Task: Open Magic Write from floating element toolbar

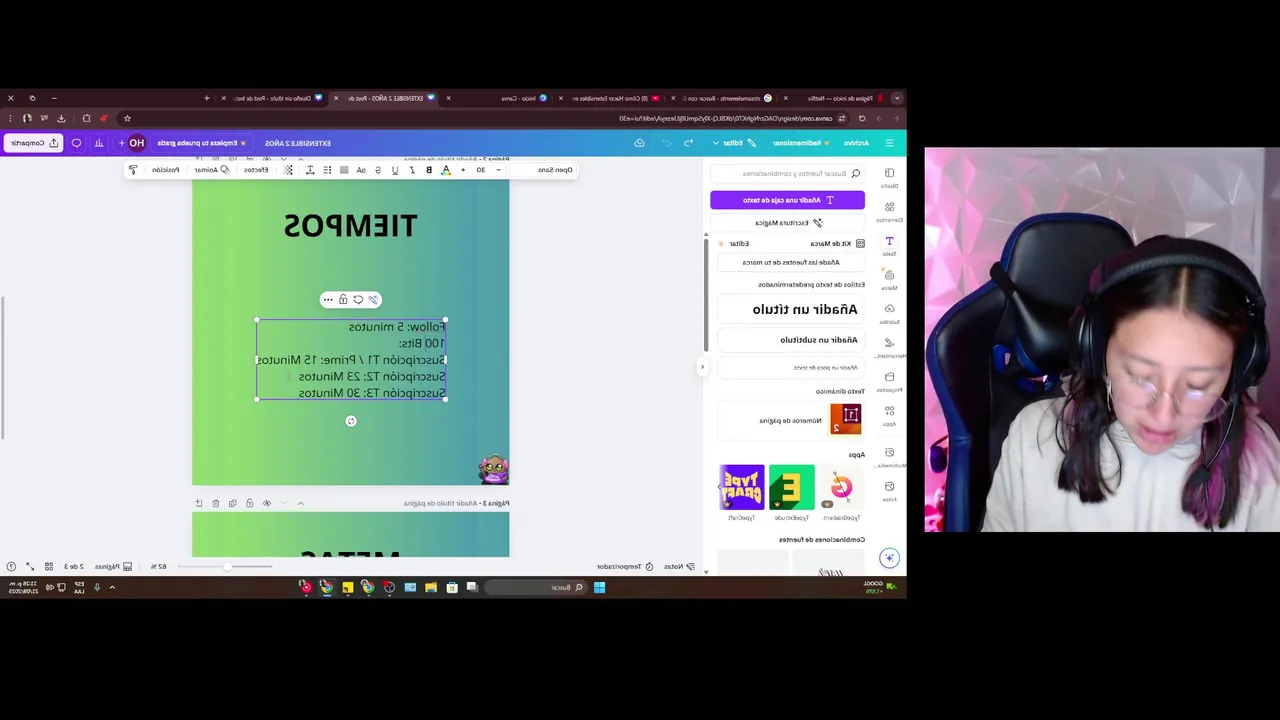Action: pyautogui.click(x=373, y=299)
